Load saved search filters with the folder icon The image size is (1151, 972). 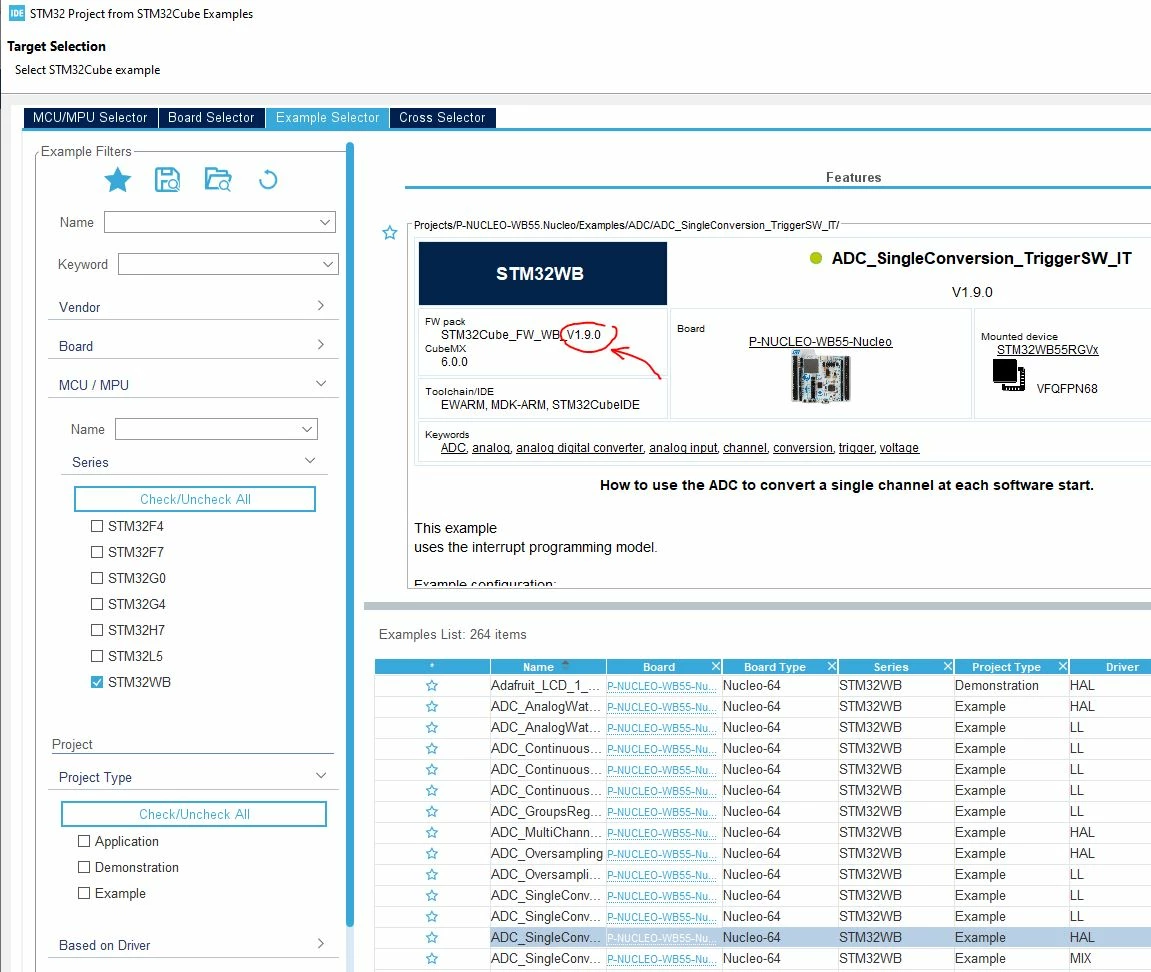[x=218, y=180]
